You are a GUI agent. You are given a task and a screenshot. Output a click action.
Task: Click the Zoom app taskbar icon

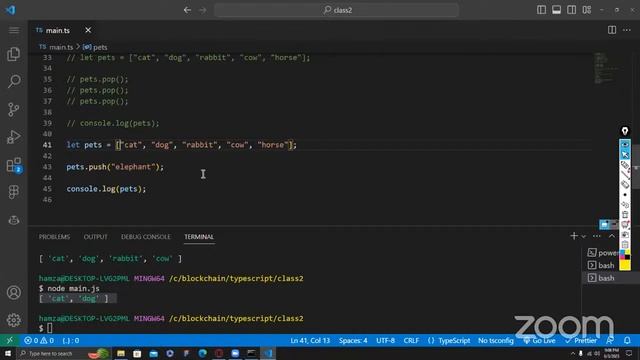point(235,353)
